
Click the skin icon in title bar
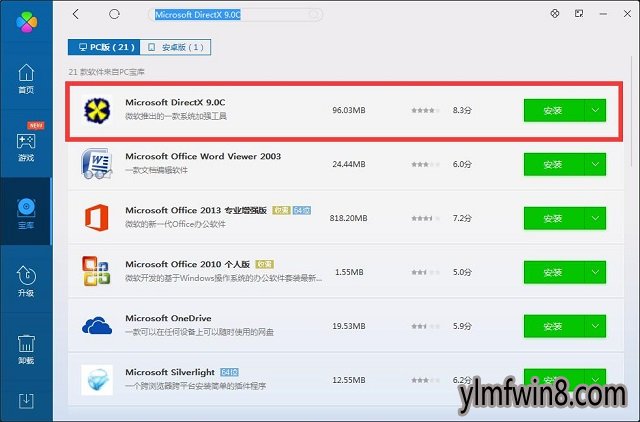click(x=555, y=13)
